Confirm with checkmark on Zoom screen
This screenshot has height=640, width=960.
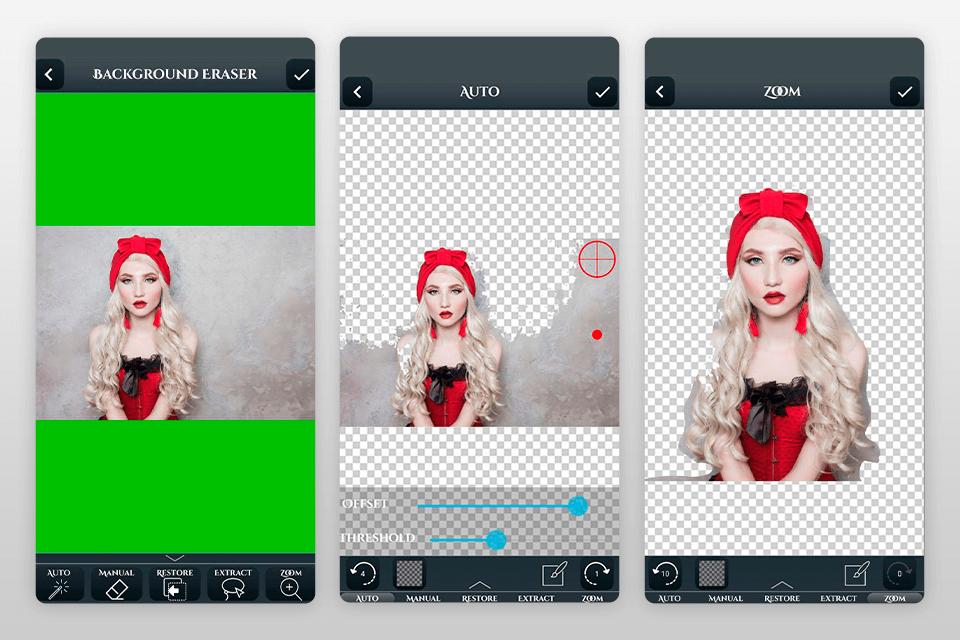pyautogui.click(x=905, y=92)
